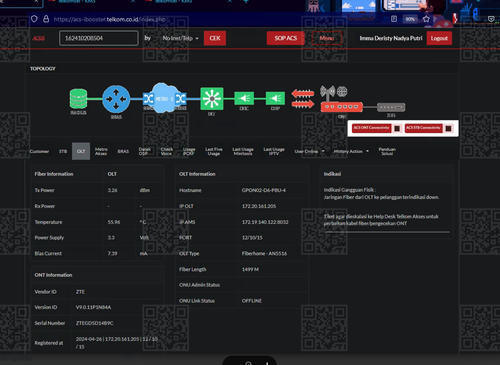
Task: Click the reader view icon in address bar
Action: pyautogui.click(x=394, y=19)
